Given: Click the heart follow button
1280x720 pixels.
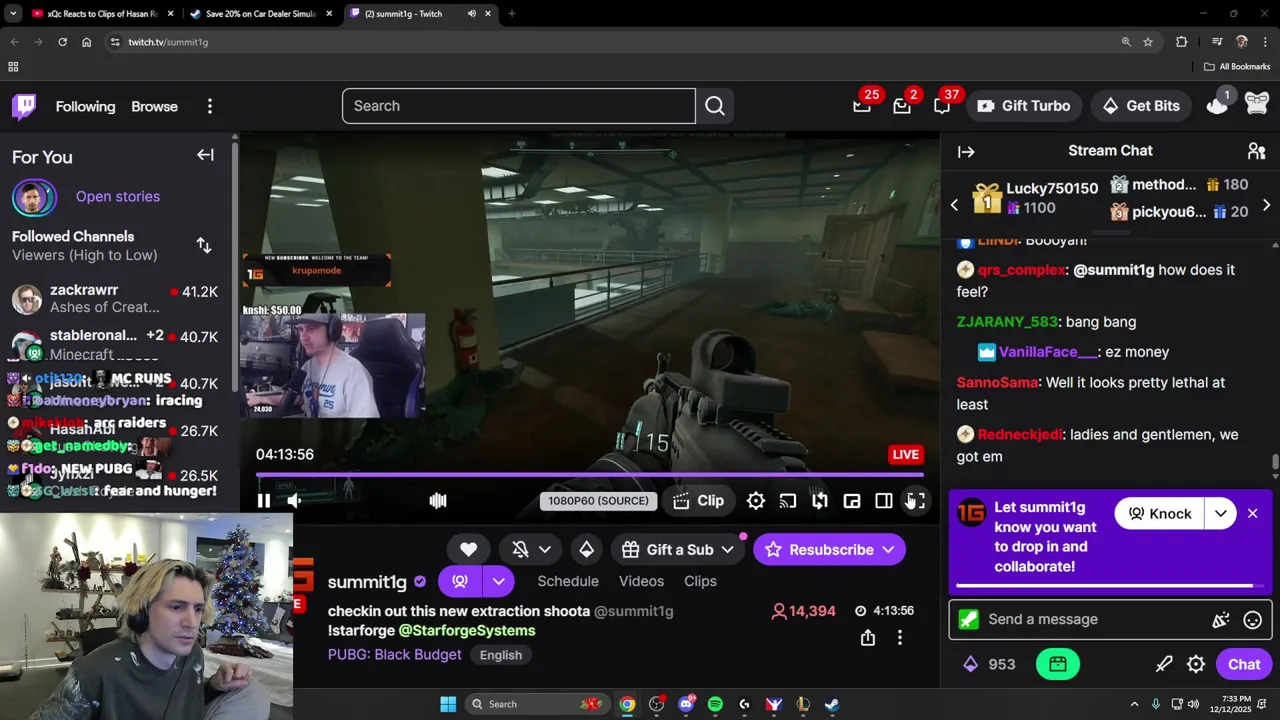Looking at the screenshot, I should pyautogui.click(x=468, y=549).
